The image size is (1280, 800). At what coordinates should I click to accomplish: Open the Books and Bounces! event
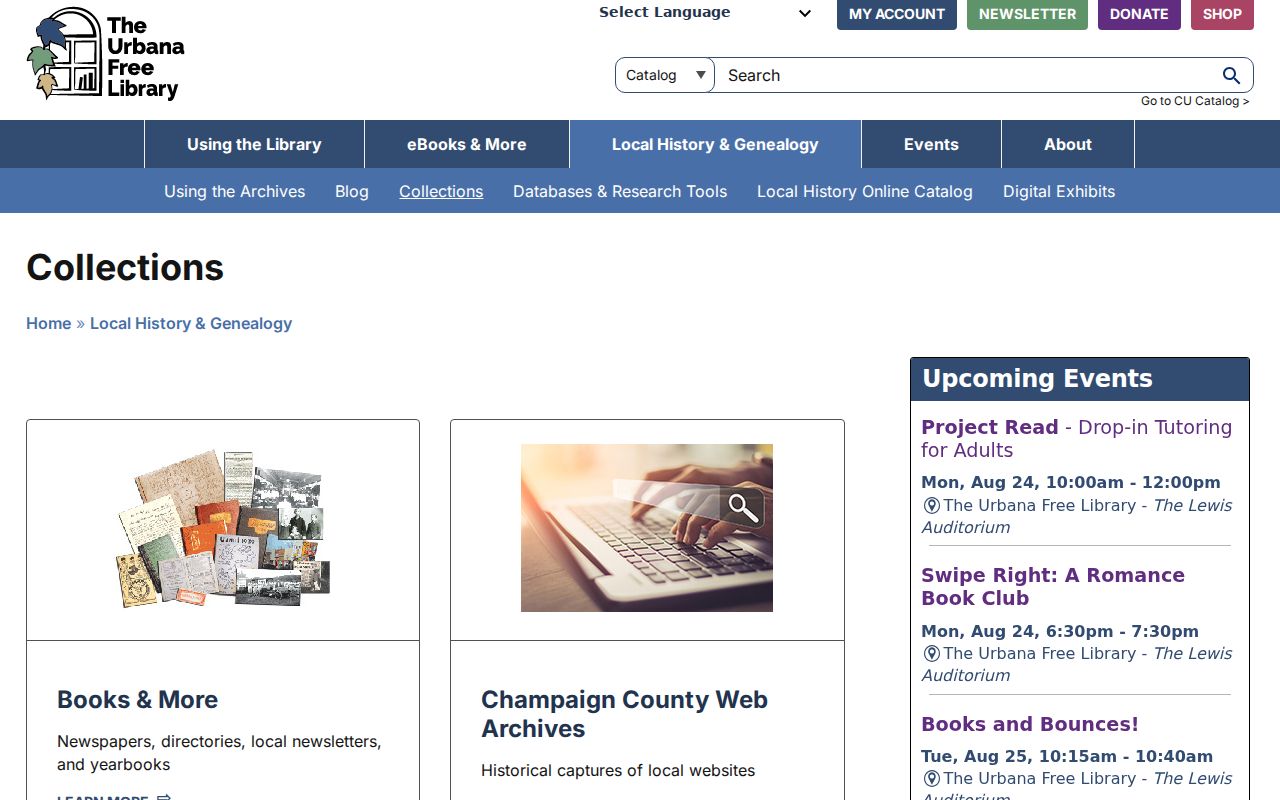point(1030,724)
